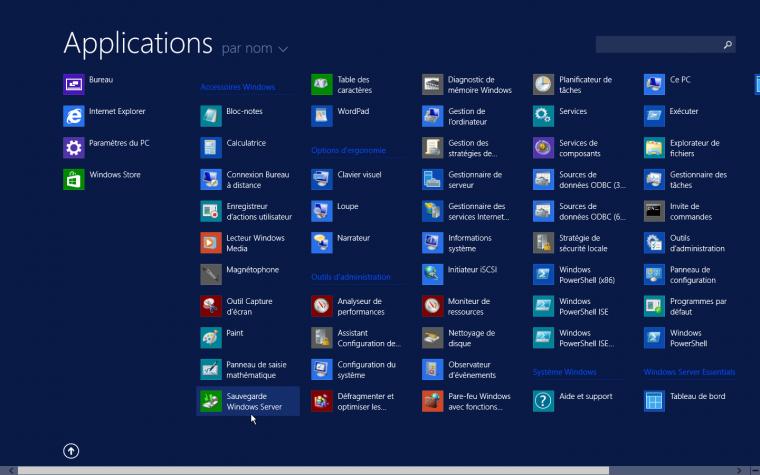The height and width of the screenshot is (475, 760).
Task: Start Narrateur
Action: click(x=322, y=243)
